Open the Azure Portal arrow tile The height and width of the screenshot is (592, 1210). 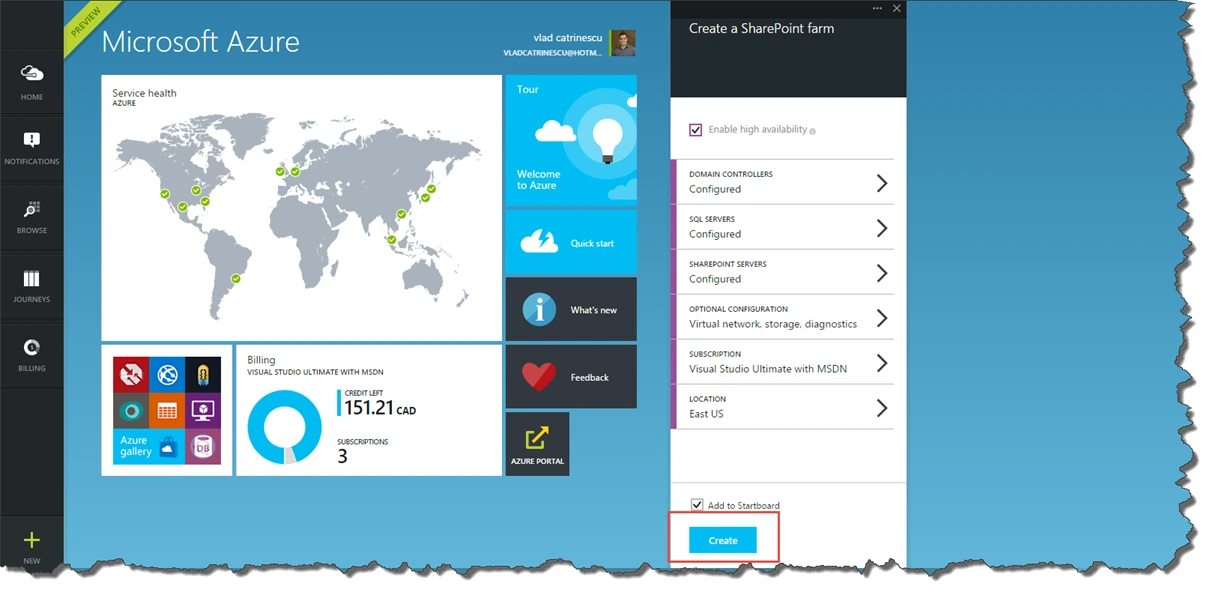pyautogui.click(x=537, y=443)
